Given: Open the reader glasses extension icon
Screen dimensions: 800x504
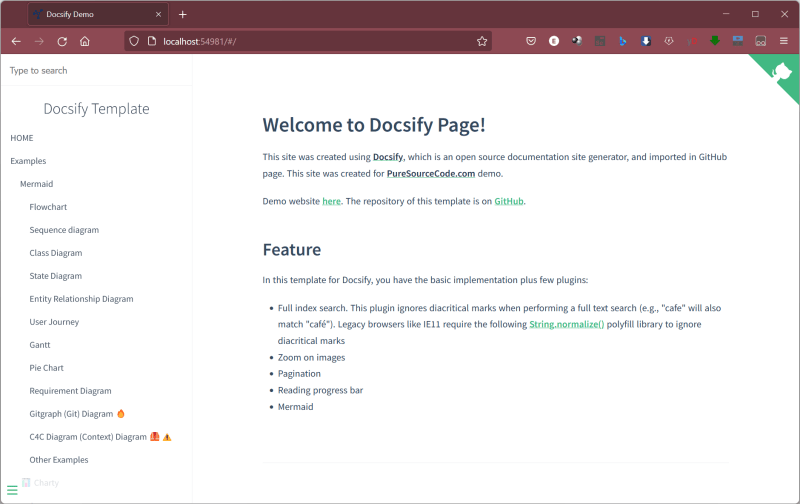Looking at the screenshot, I should click(x=761, y=41).
